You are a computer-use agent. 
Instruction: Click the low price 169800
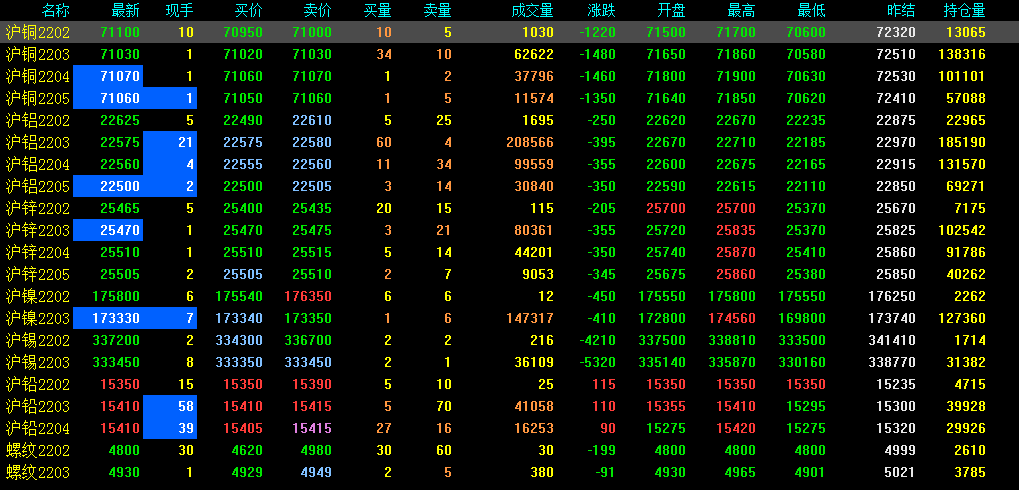point(802,318)
